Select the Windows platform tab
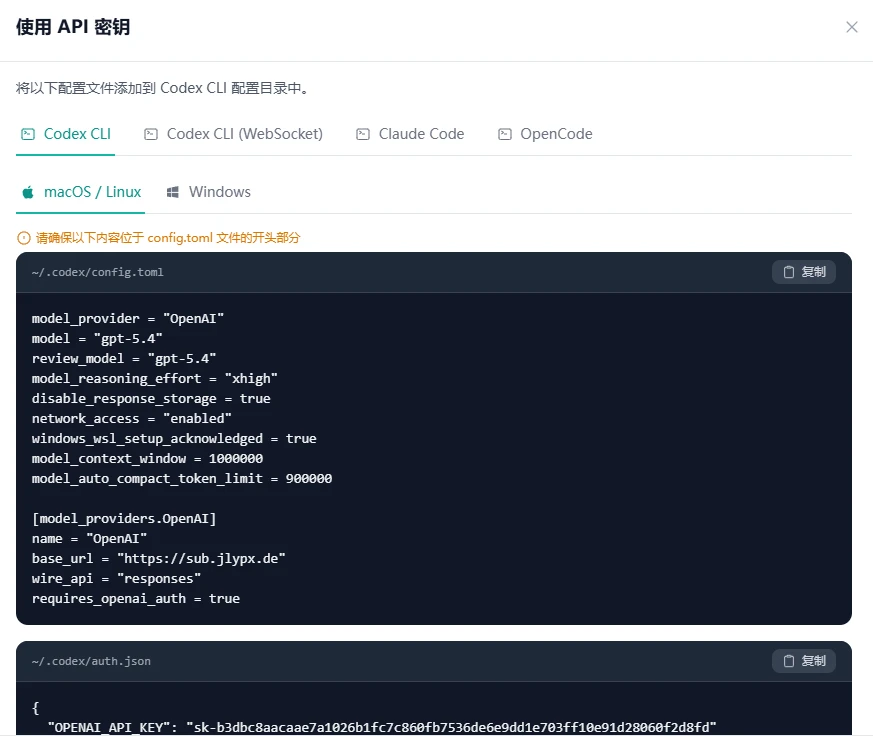This screenshot has height=740, width=873. click(x=208, y=191)
